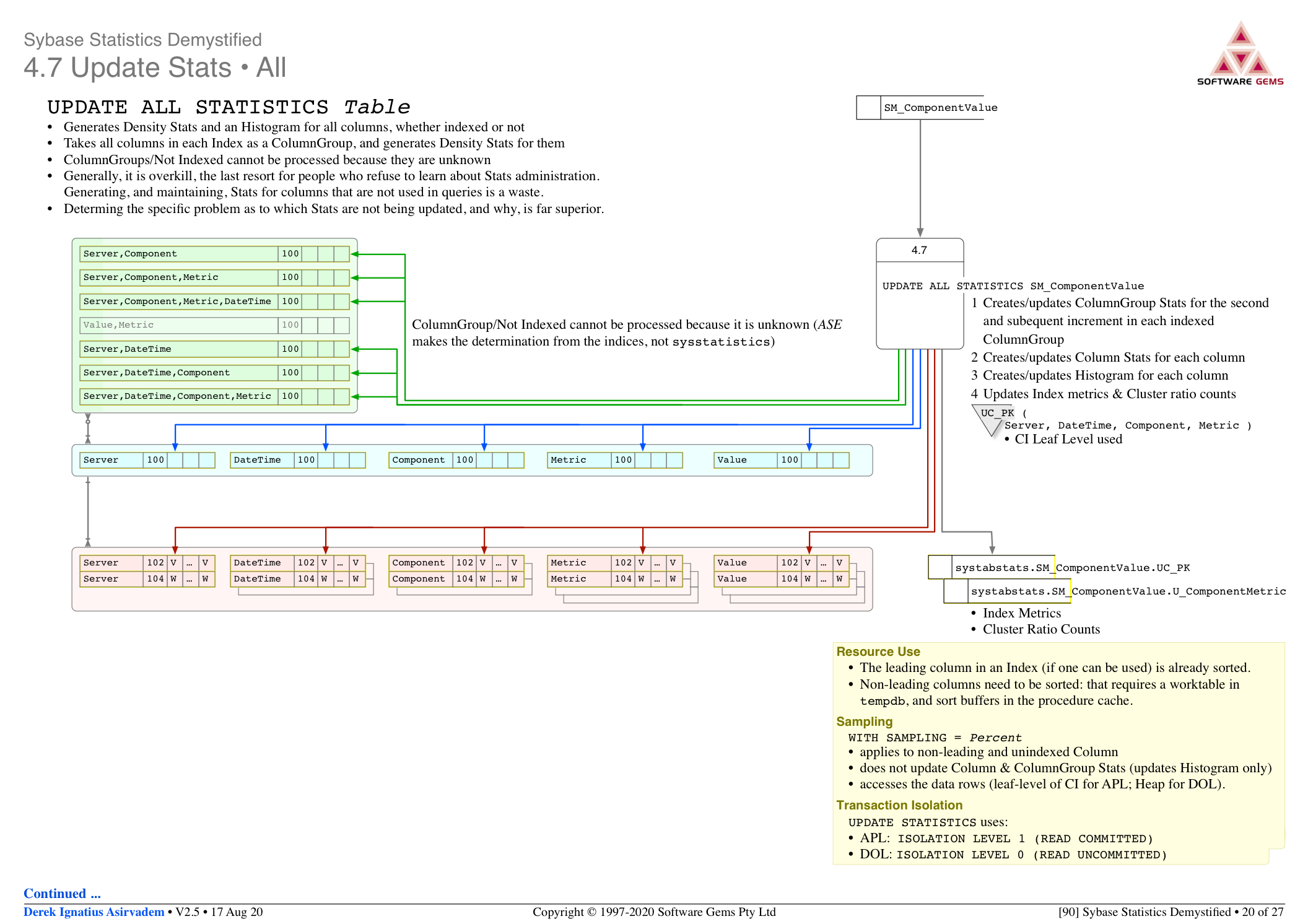Click the Derek Ignatius Asirvadem author link
The width and height of the screenshot is (1308, 924).
click(94, 912)
